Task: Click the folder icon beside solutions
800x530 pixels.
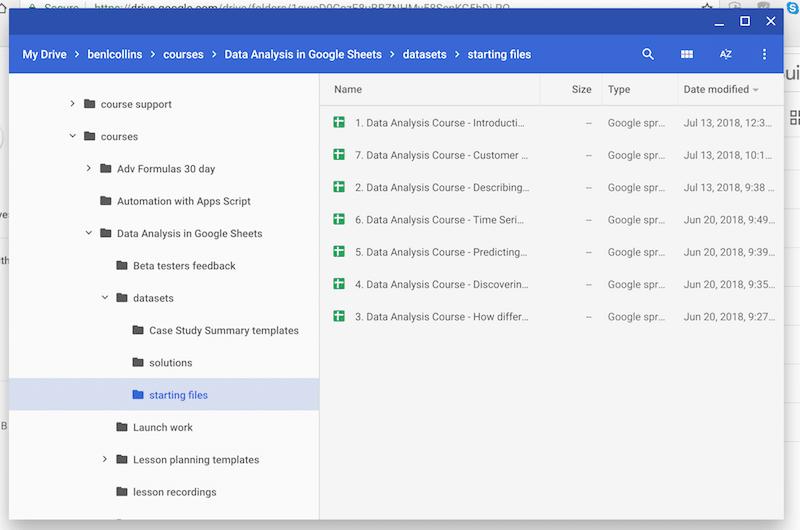Action: click(x=138, y=362)
